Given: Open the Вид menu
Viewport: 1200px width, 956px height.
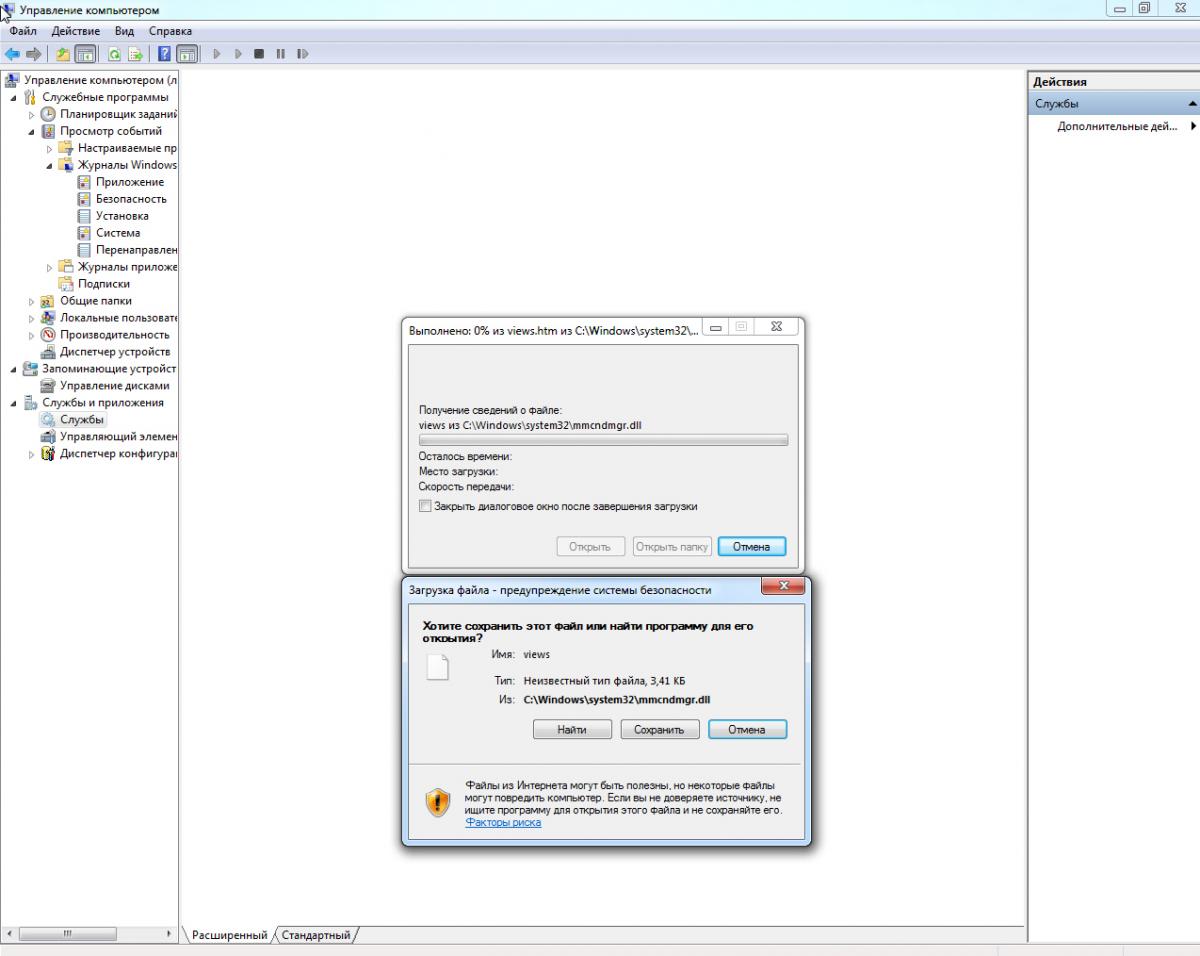Looking at the screenshot, I should point(125,31).
